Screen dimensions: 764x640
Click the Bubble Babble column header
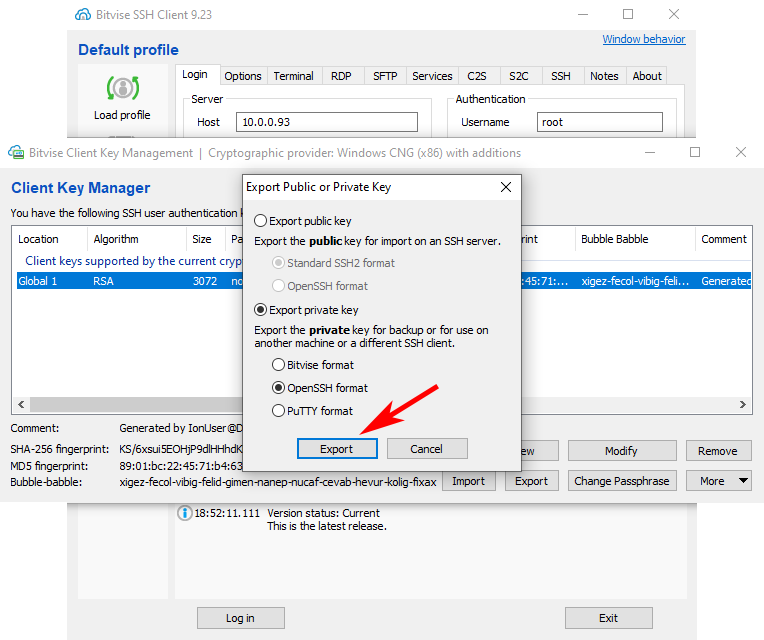(x=635, y=239)
